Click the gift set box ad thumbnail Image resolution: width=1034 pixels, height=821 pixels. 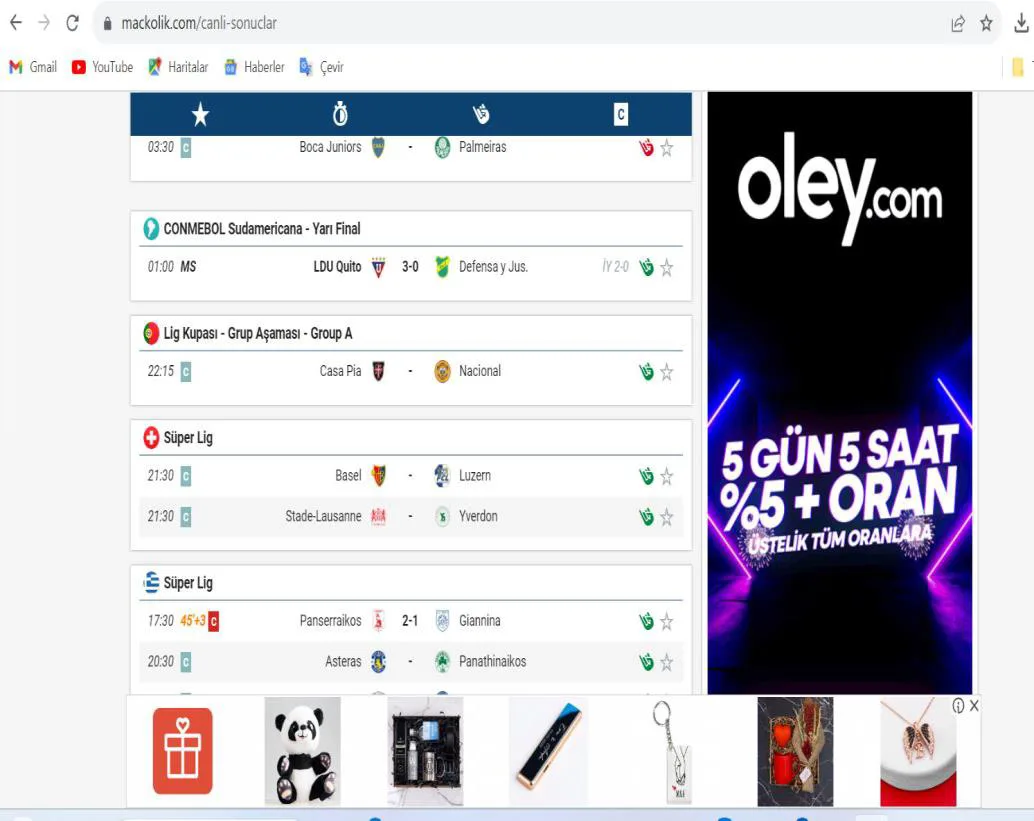click(x=425, y=751)
